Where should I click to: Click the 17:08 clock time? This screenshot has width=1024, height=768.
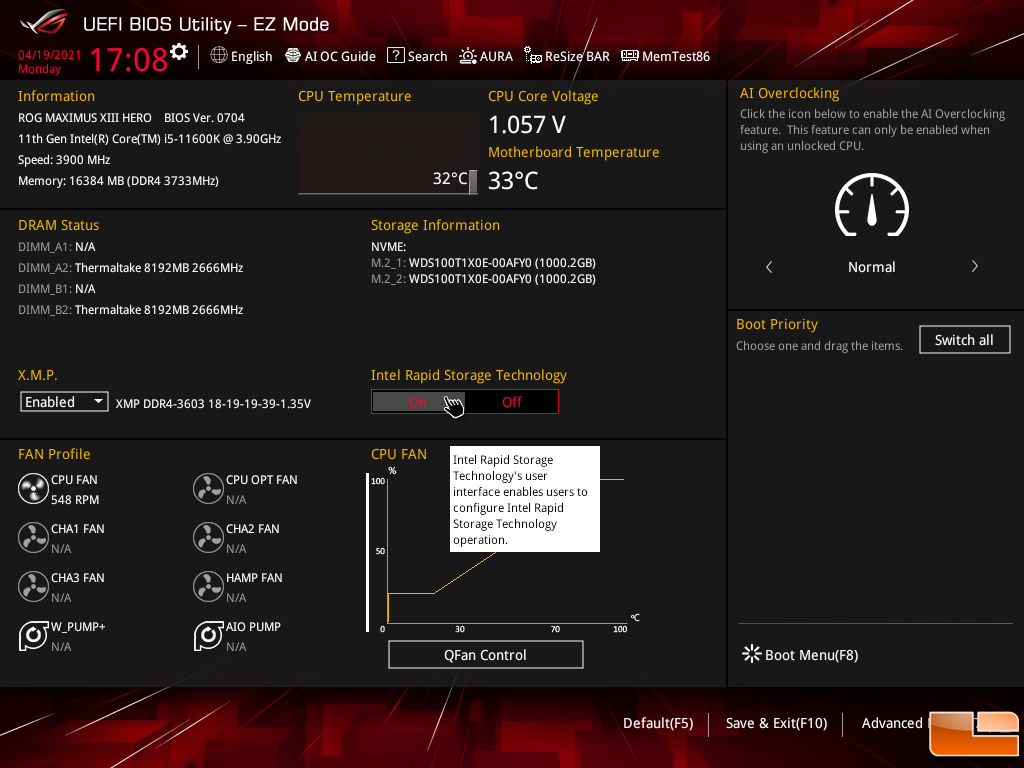point(129,59)
